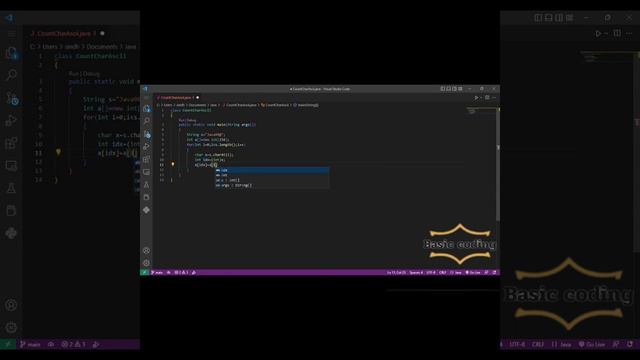Image resolution: width=640 pixels, height=360 pixels.
Task: Split the editor to the right
Action: pos(487,98)
